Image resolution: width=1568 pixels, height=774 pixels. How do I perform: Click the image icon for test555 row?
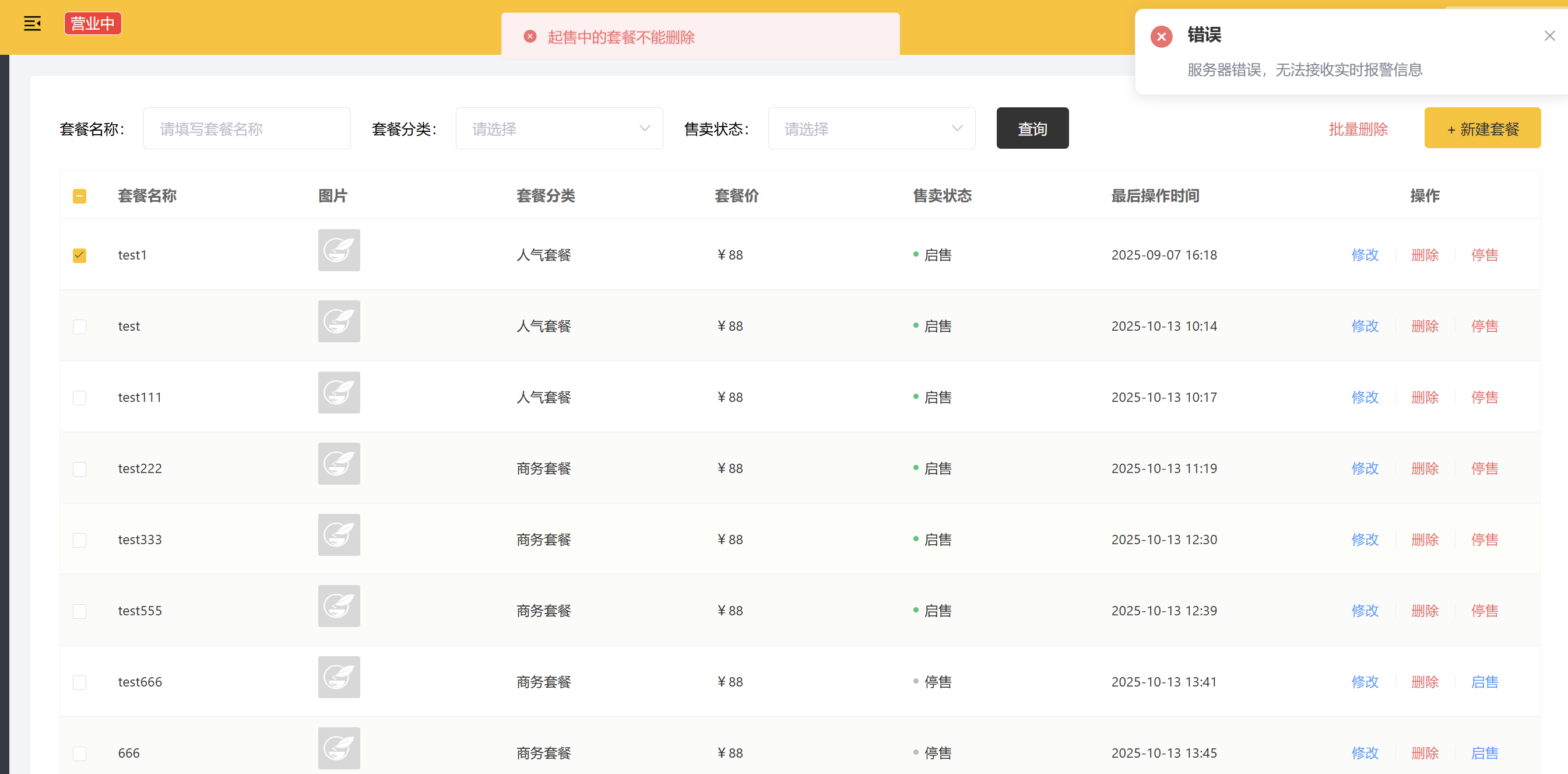click(339, 606)
